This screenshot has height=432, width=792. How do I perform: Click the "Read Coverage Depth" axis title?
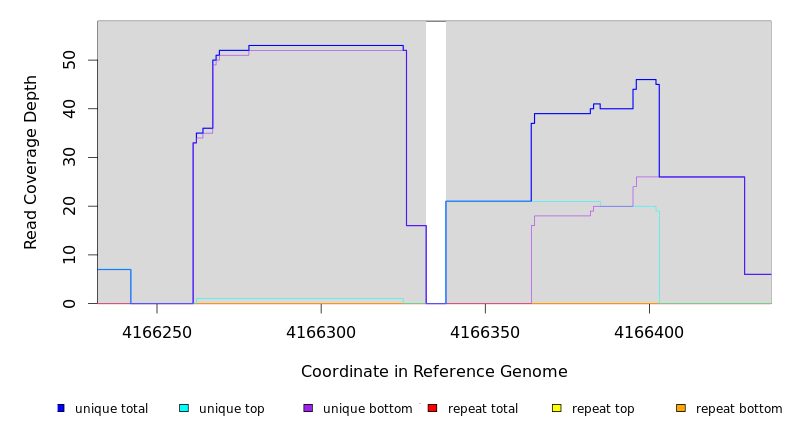pyautogui.click(x=31, y=162)
